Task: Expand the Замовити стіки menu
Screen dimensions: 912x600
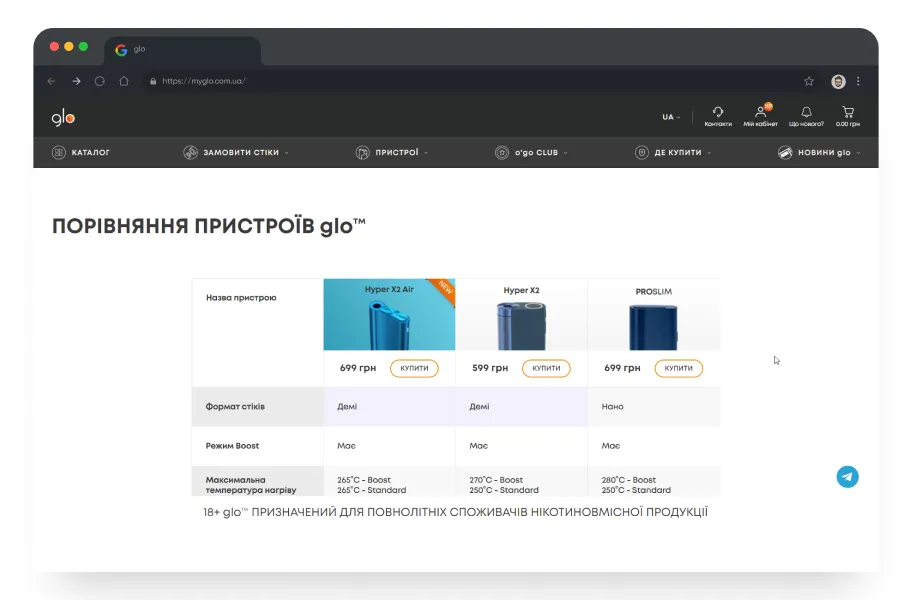Action: click(x=287, y=153)
